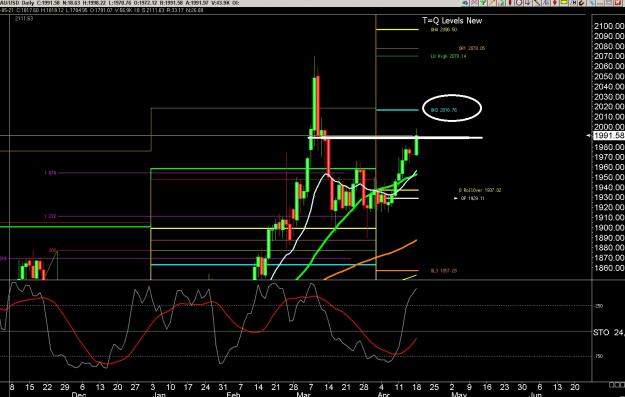Click the 1930.00 price axis label
This screenshot has height=397, width=625.
click(x=609, y=197)
